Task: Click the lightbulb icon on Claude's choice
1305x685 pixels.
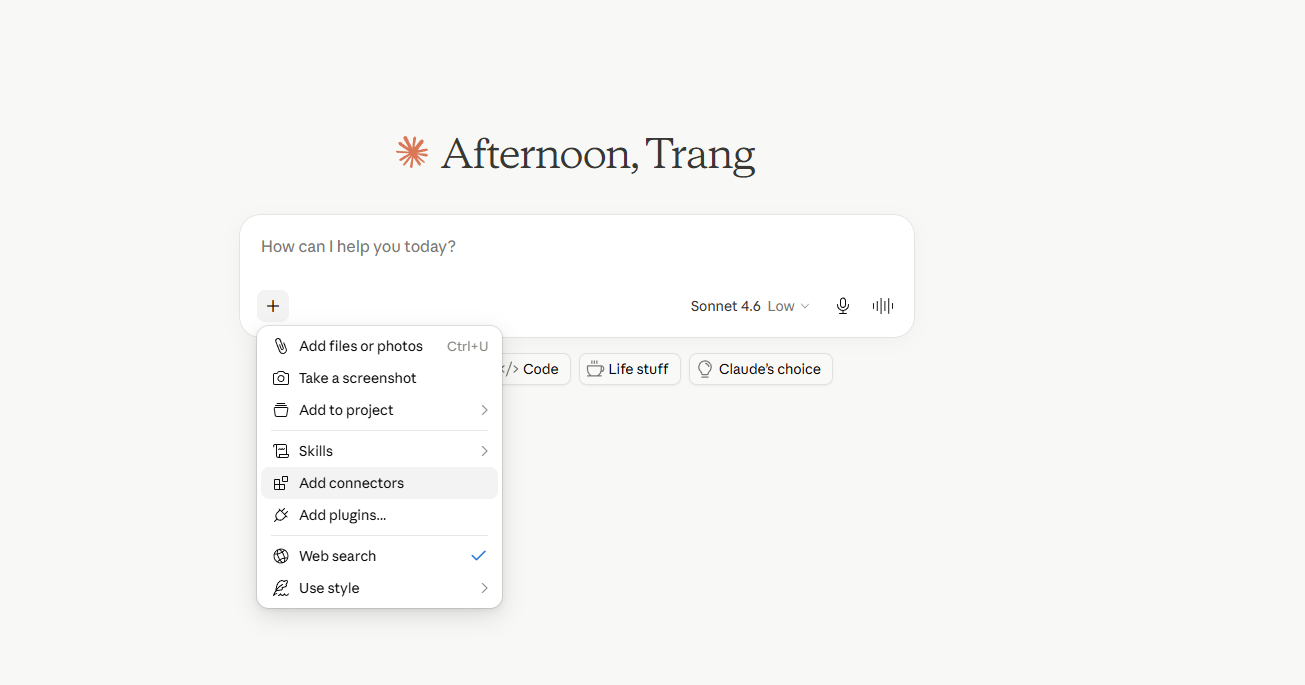Action: [705, 369]
